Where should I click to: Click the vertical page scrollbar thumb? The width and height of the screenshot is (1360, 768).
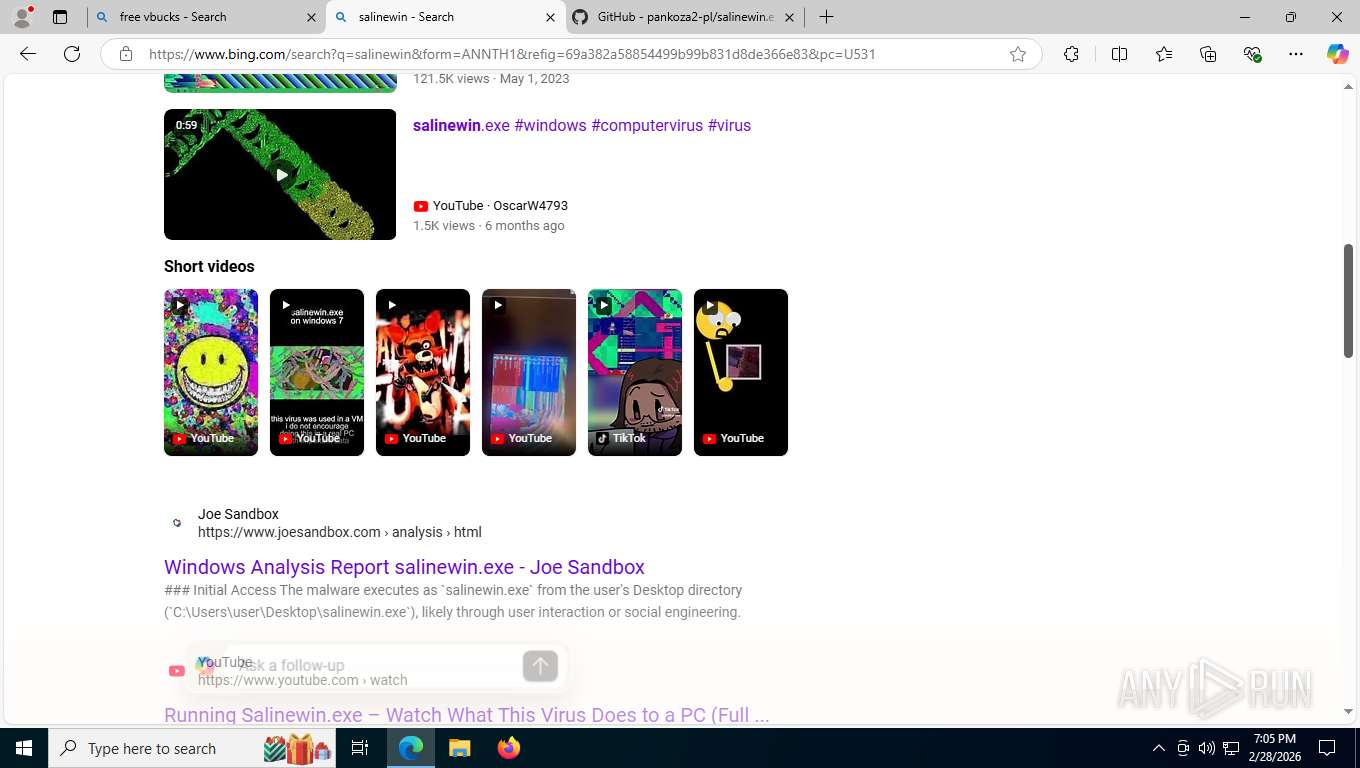(1348, 300)
